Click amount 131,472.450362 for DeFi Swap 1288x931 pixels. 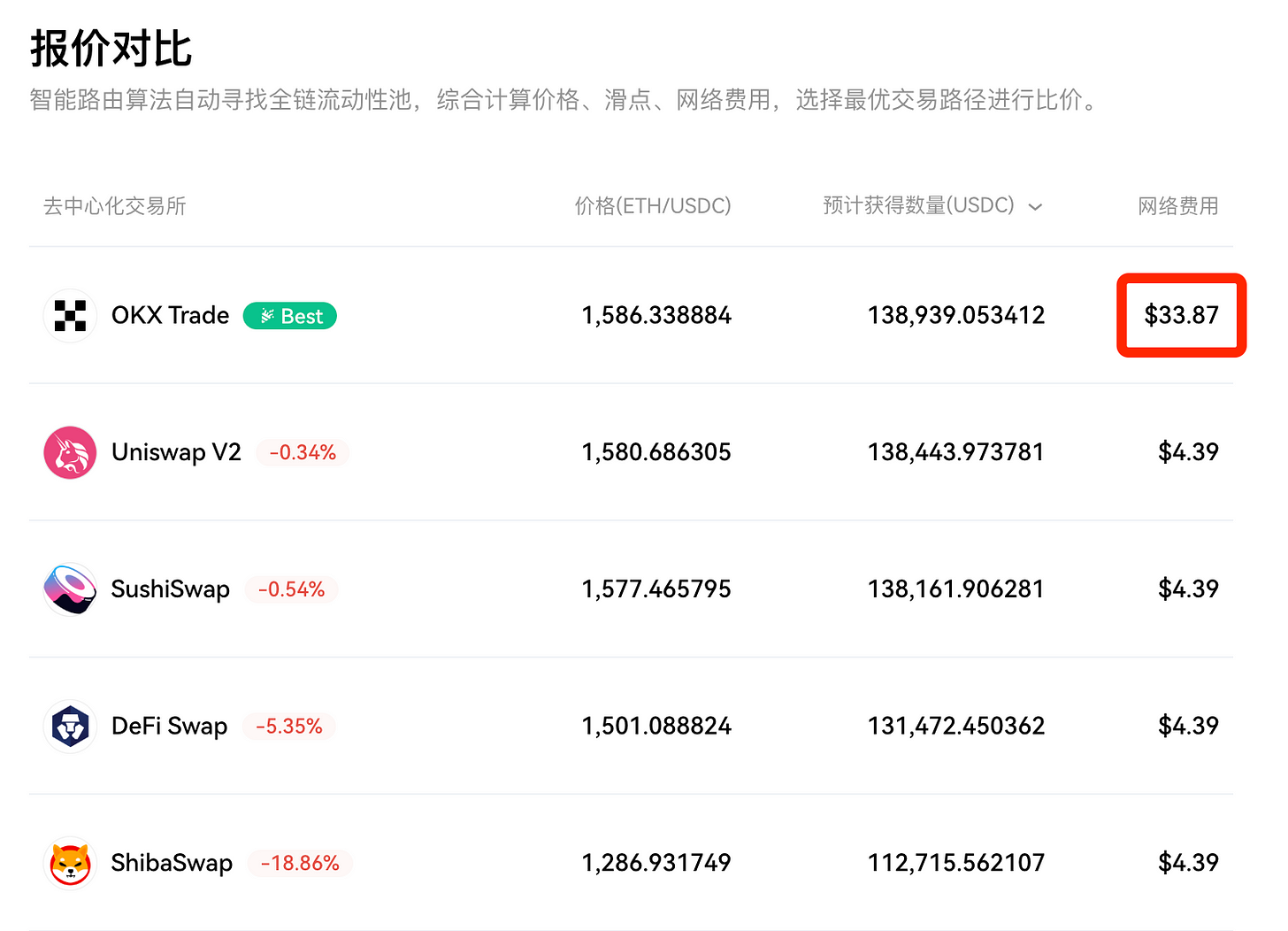pyautogui.click(x=956, y=726)
